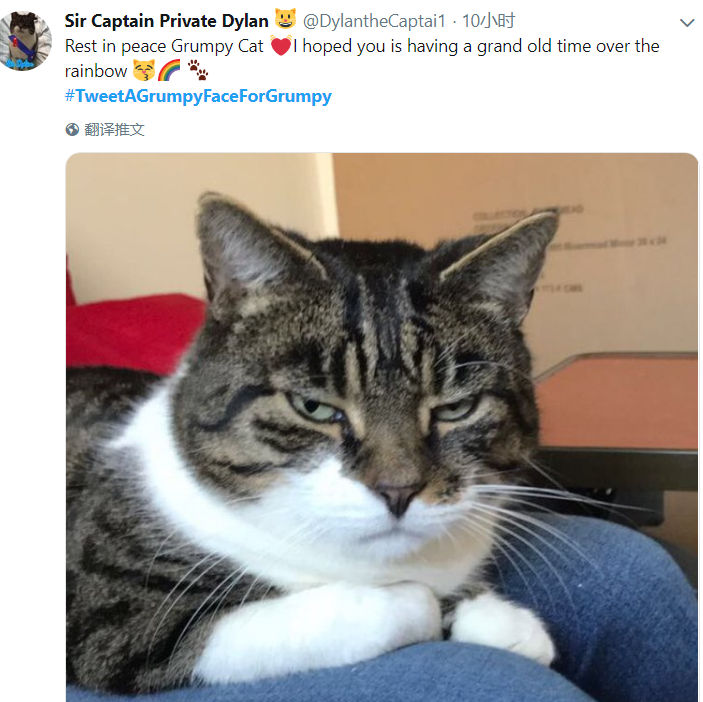Open the grumpy tabby cat photo
The width and height of the screenshot is (703, 702).
pyautogui.click(x=382, y=427)
